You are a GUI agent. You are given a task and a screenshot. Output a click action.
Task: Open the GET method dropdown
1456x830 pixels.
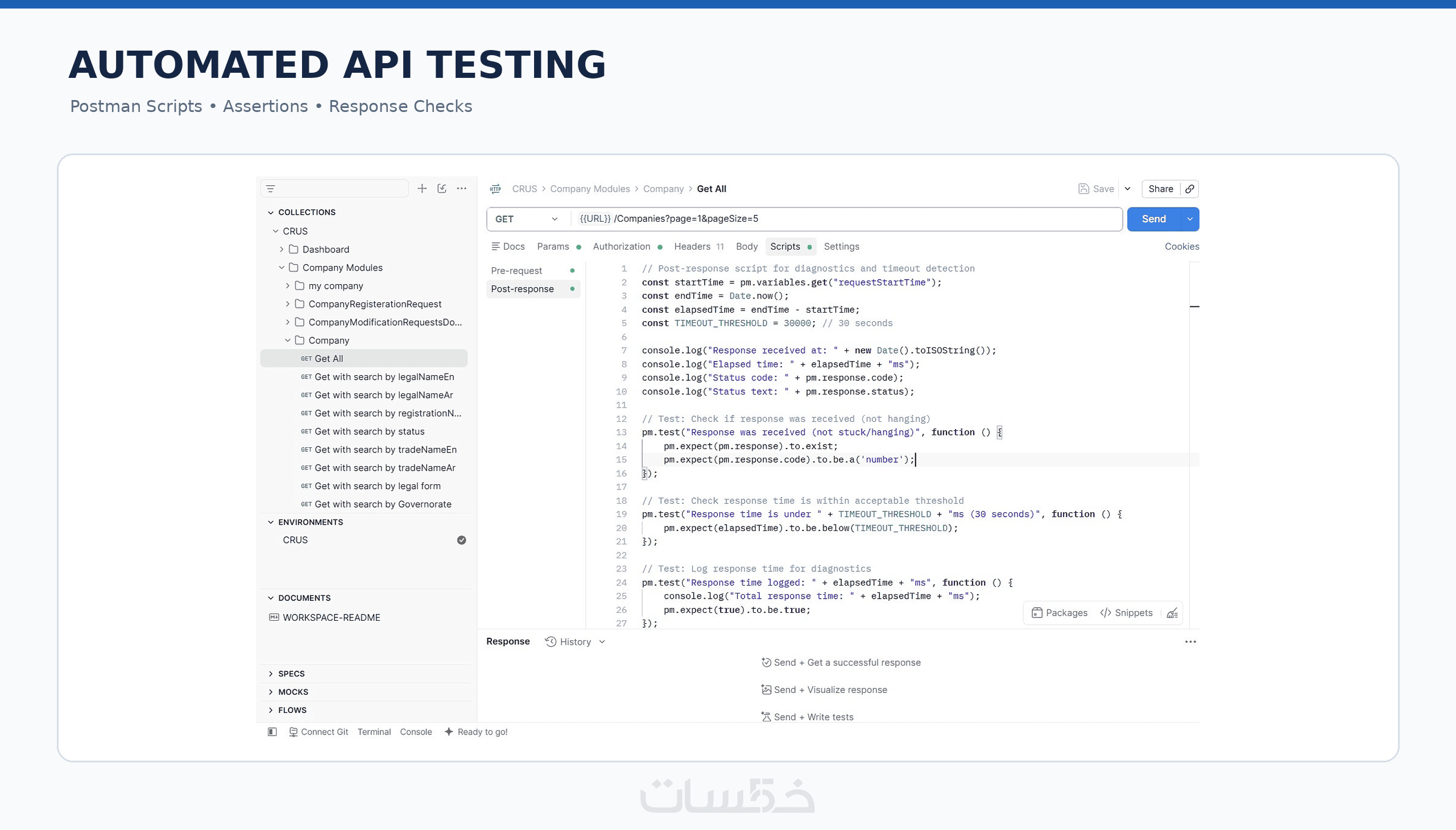point(526,219)
